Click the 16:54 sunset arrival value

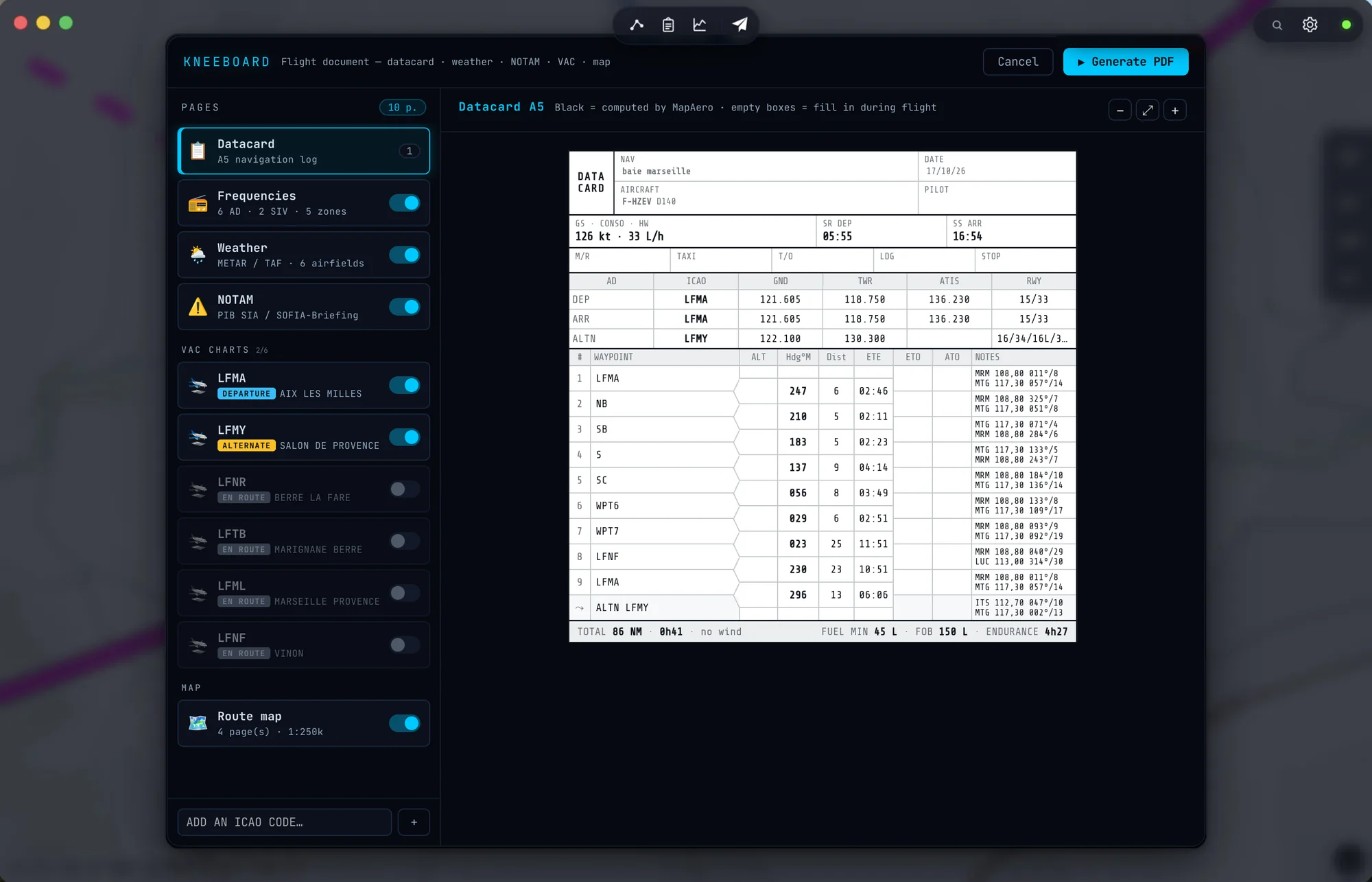(967, 237)
